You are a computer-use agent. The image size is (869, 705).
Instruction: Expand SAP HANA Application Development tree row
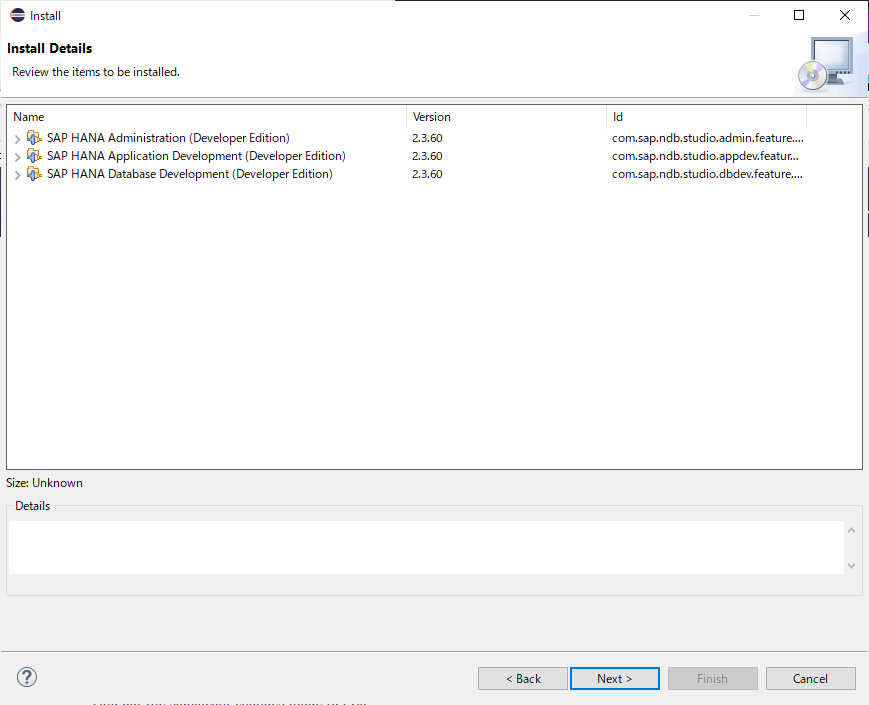[x=17, y=157]
